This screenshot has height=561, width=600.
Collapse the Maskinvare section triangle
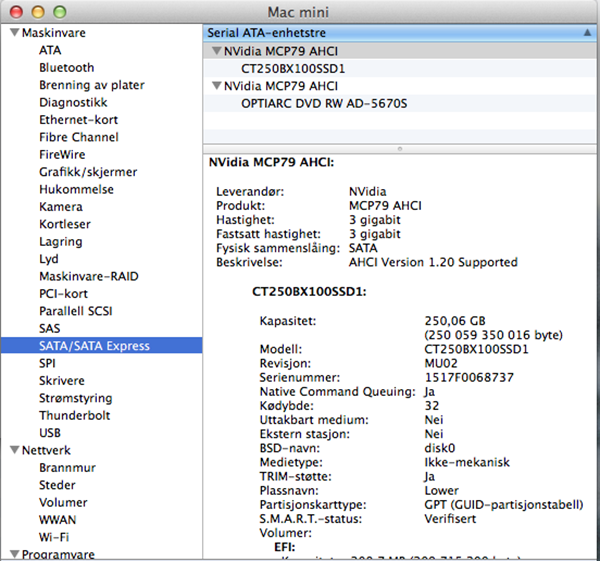click(15, 33)
